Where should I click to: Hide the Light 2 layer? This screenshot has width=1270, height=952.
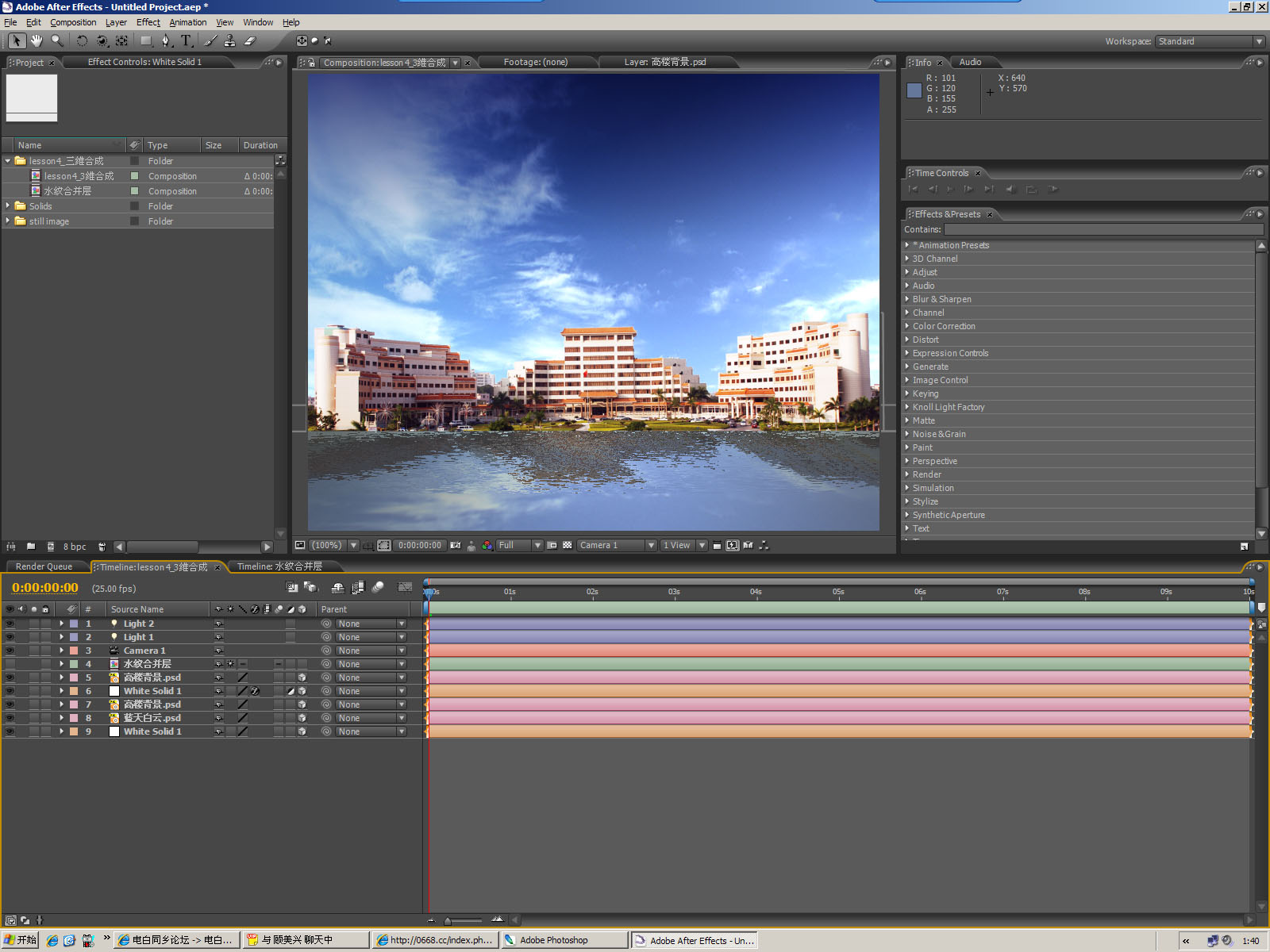[x=10, y=624]
